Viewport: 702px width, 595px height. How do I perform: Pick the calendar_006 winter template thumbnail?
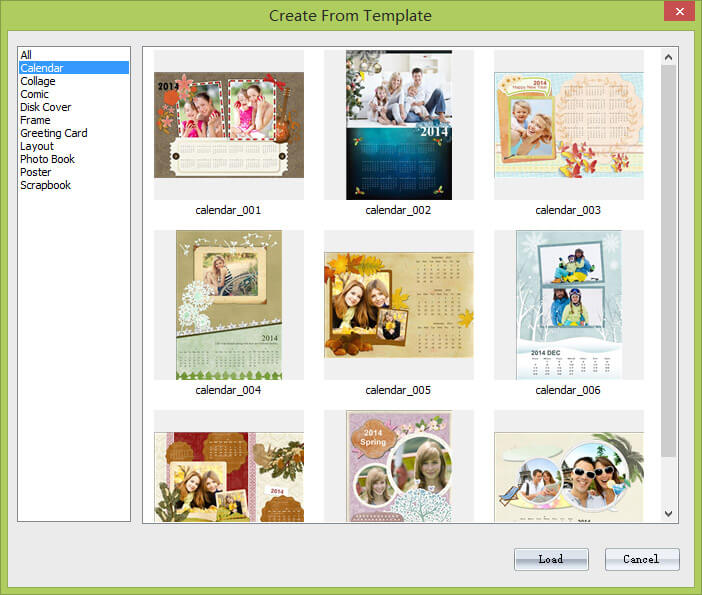pos(569,305)
